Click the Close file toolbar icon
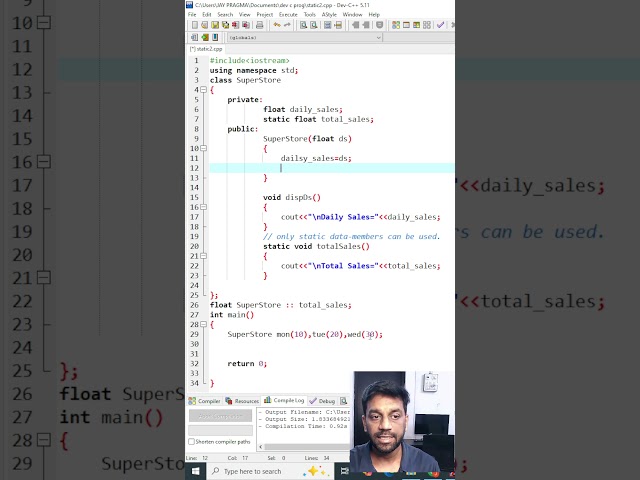The height and width of the screenshot is (480, 640). point(236,25)
